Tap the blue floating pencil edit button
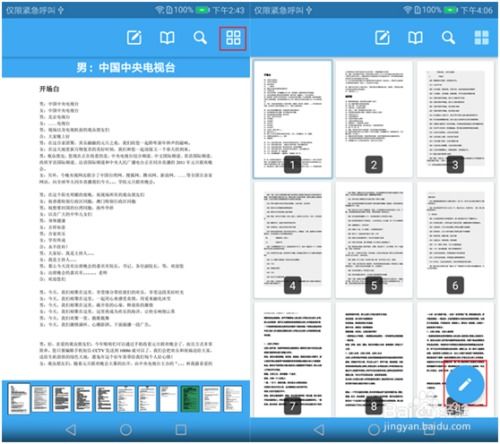Viewport: 500px width, 444px height. [465, 384]
